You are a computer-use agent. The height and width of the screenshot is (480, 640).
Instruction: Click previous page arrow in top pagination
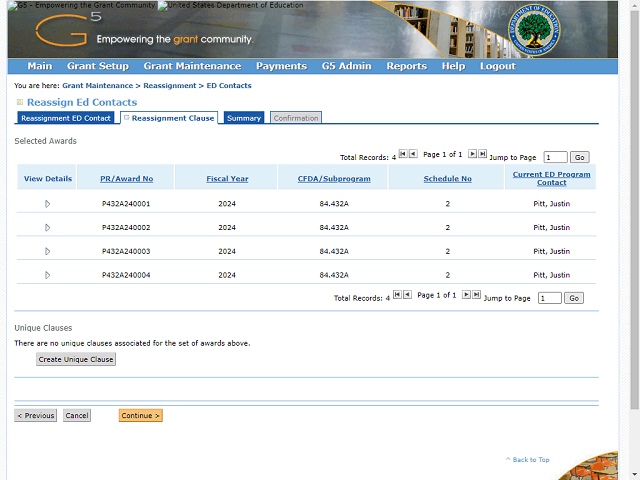pos(413,155)
